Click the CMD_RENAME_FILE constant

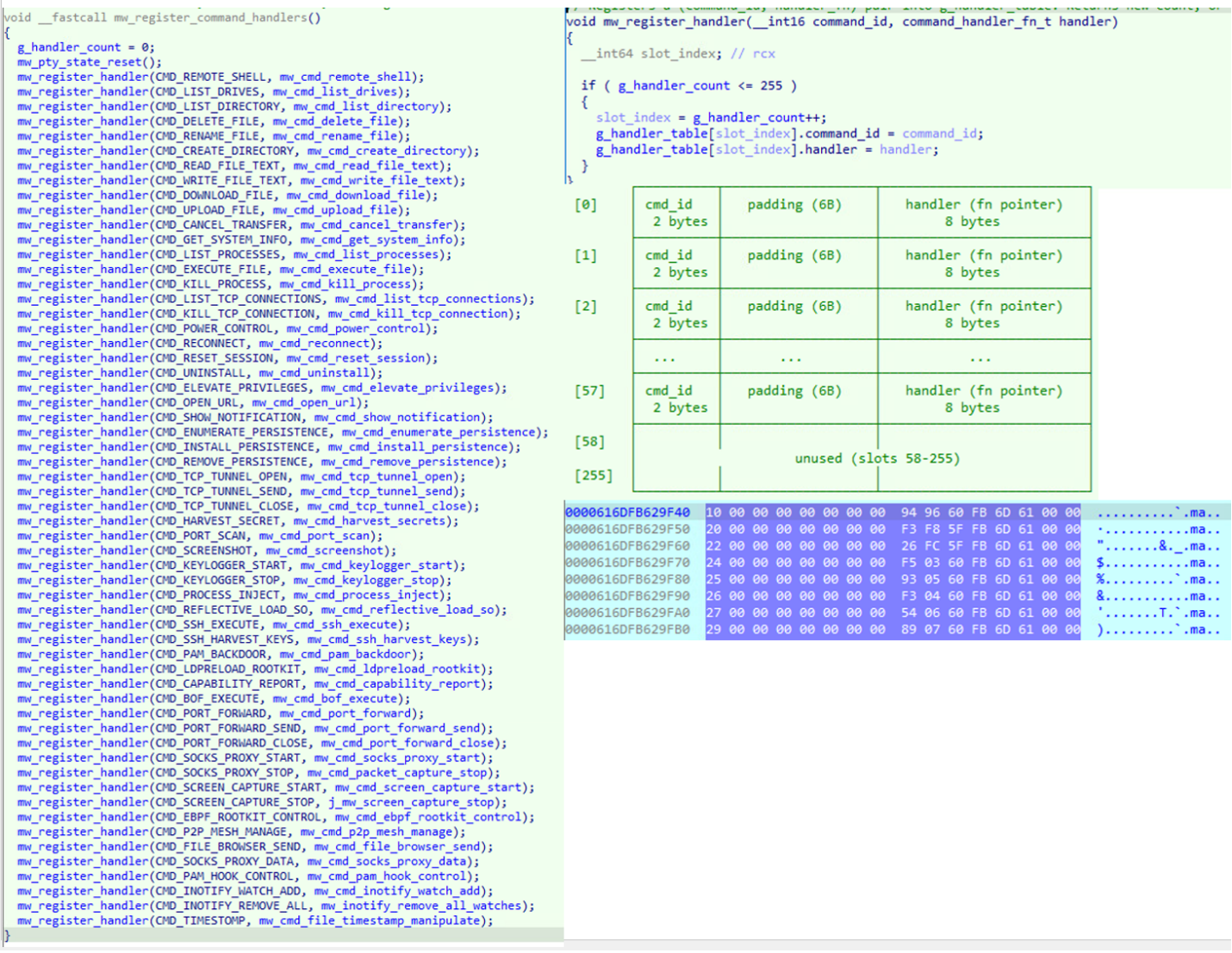point(207,136)
